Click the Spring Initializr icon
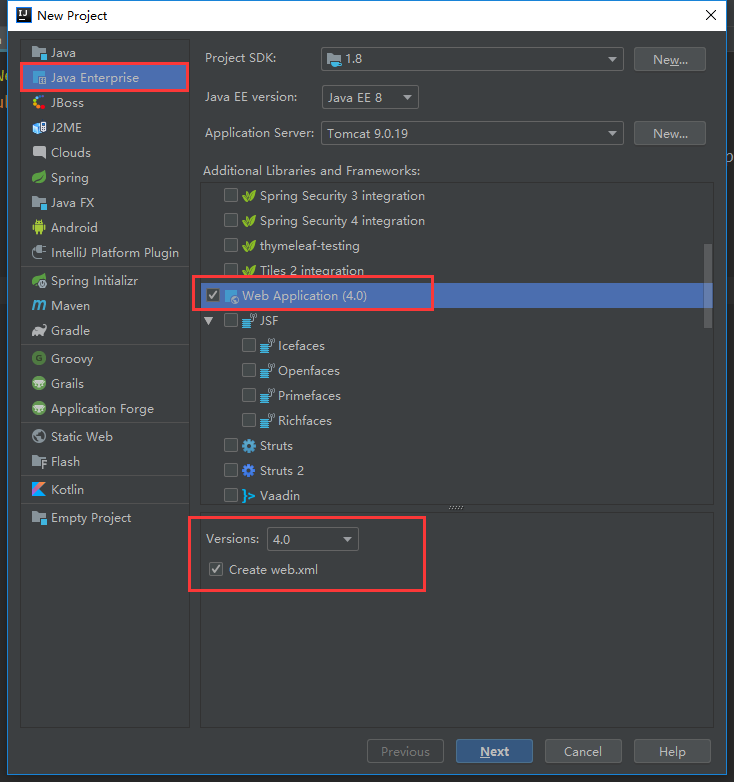Screen dimensions: 734x782 [x=39, y=281]
